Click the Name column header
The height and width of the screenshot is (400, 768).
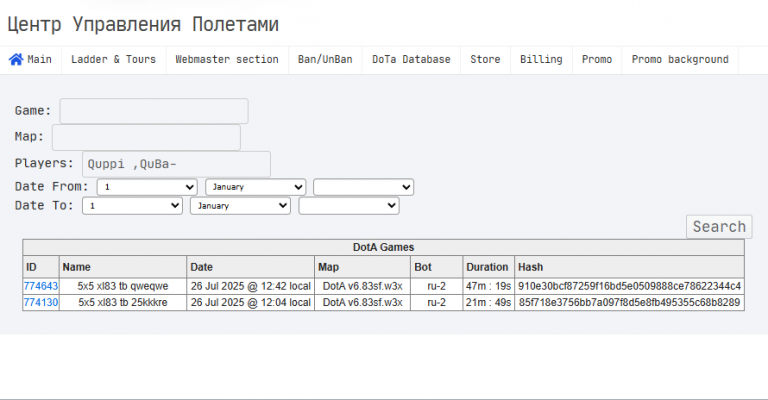pos(123,267)
